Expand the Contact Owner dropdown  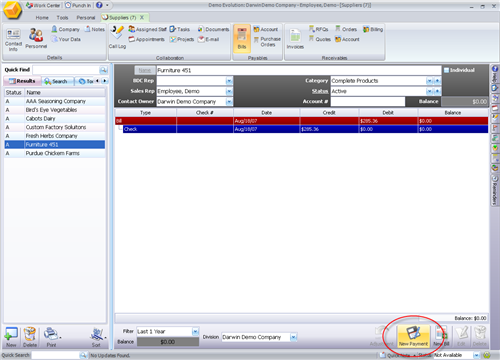[x=229, y=101]
